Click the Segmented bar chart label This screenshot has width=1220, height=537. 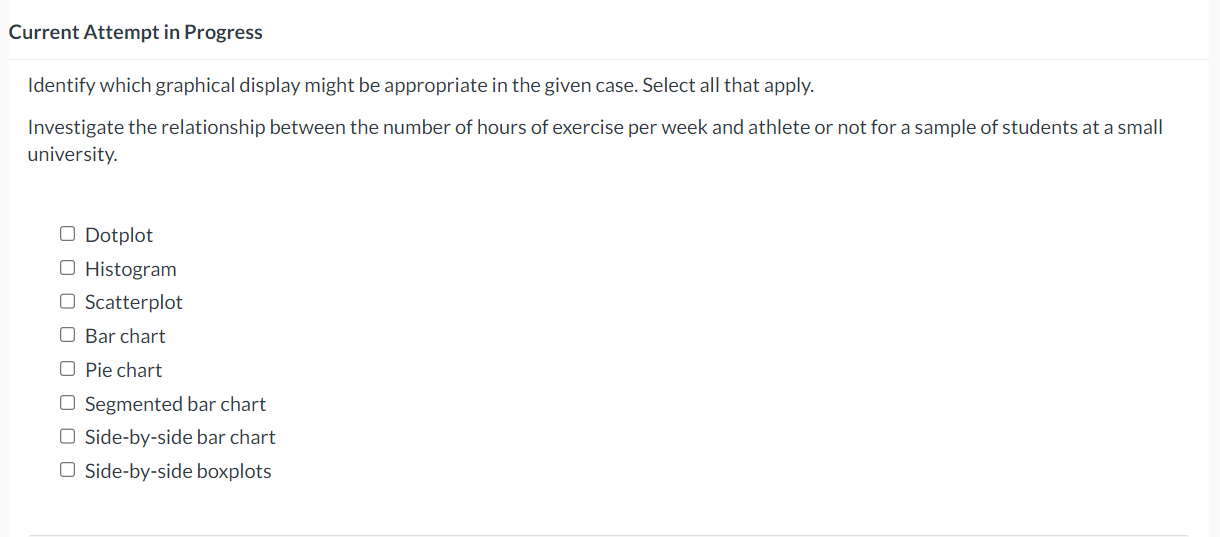175,404
